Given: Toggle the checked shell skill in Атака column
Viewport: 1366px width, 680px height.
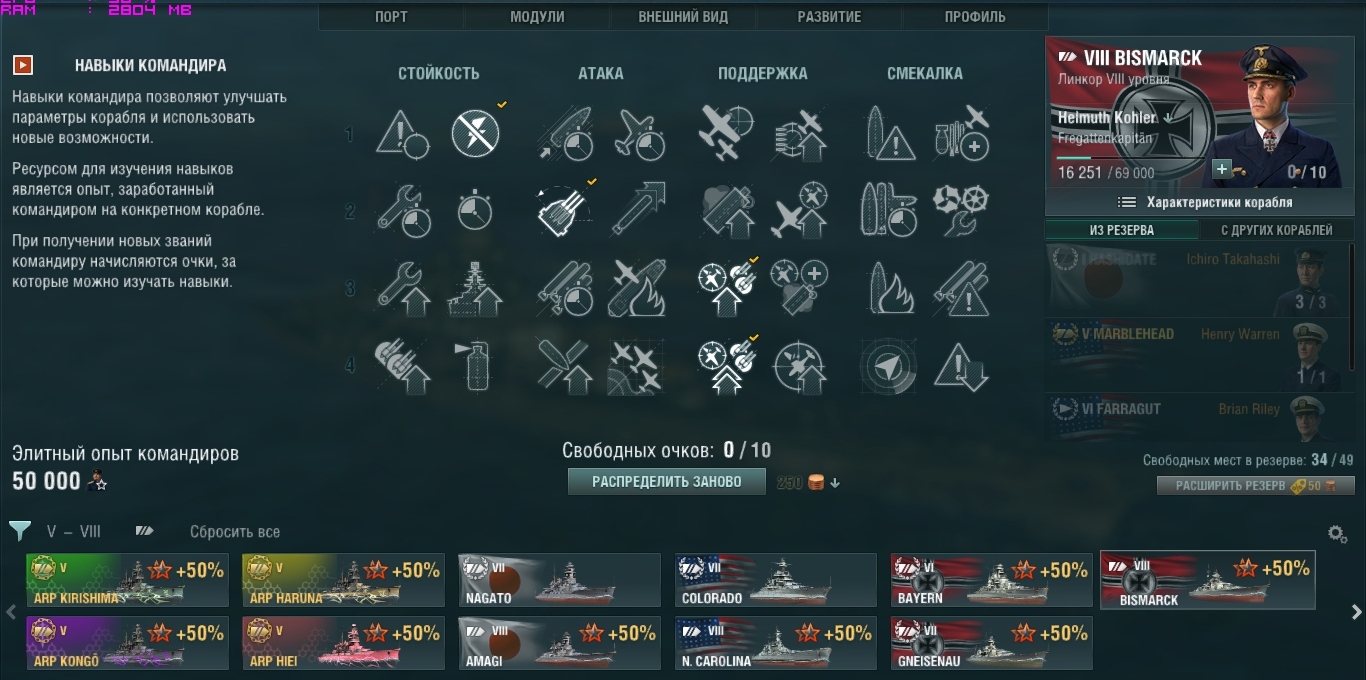Looking at the screenshot, I should 564,211.
